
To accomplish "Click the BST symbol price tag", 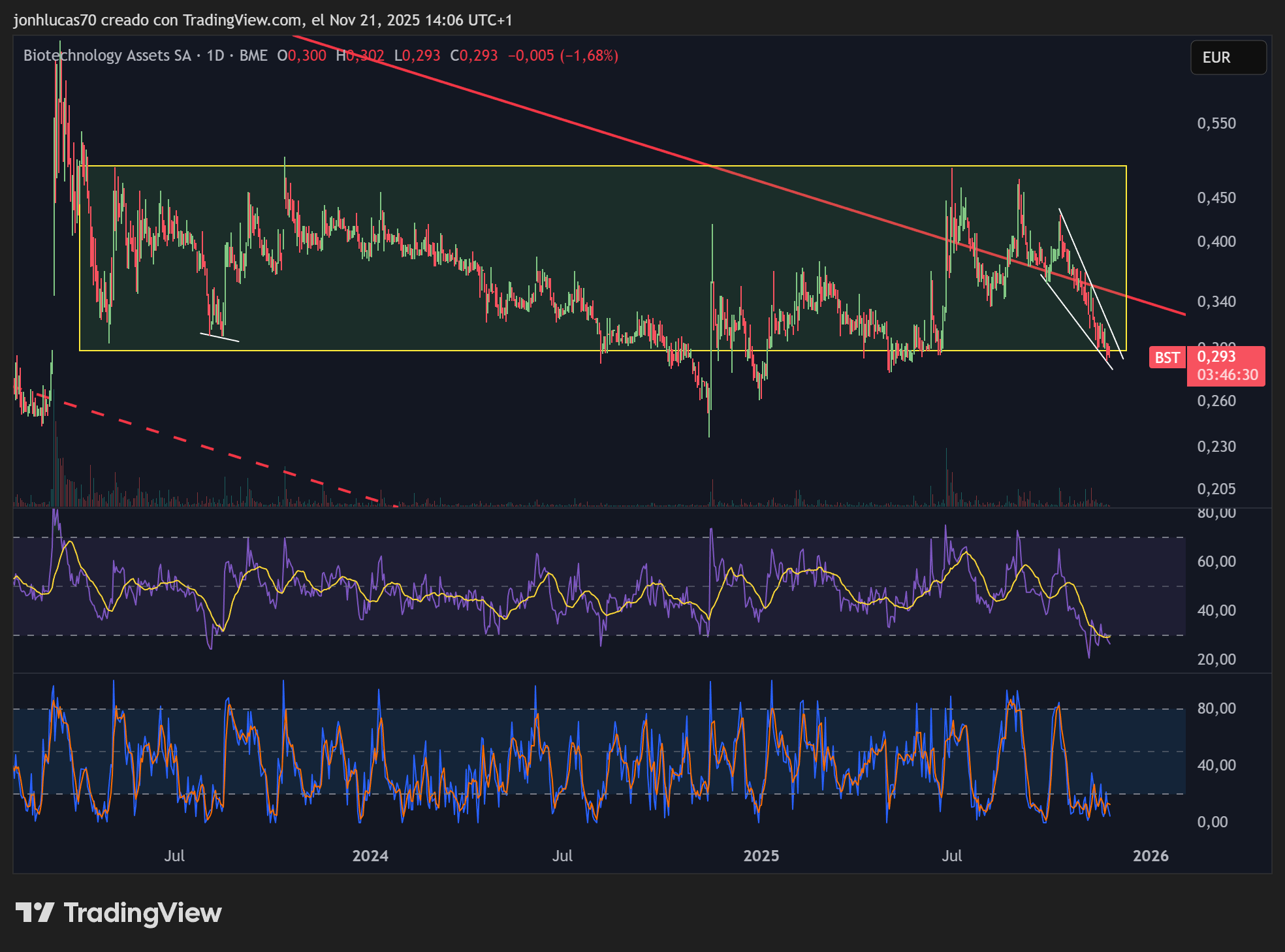I will point(1167,358).
